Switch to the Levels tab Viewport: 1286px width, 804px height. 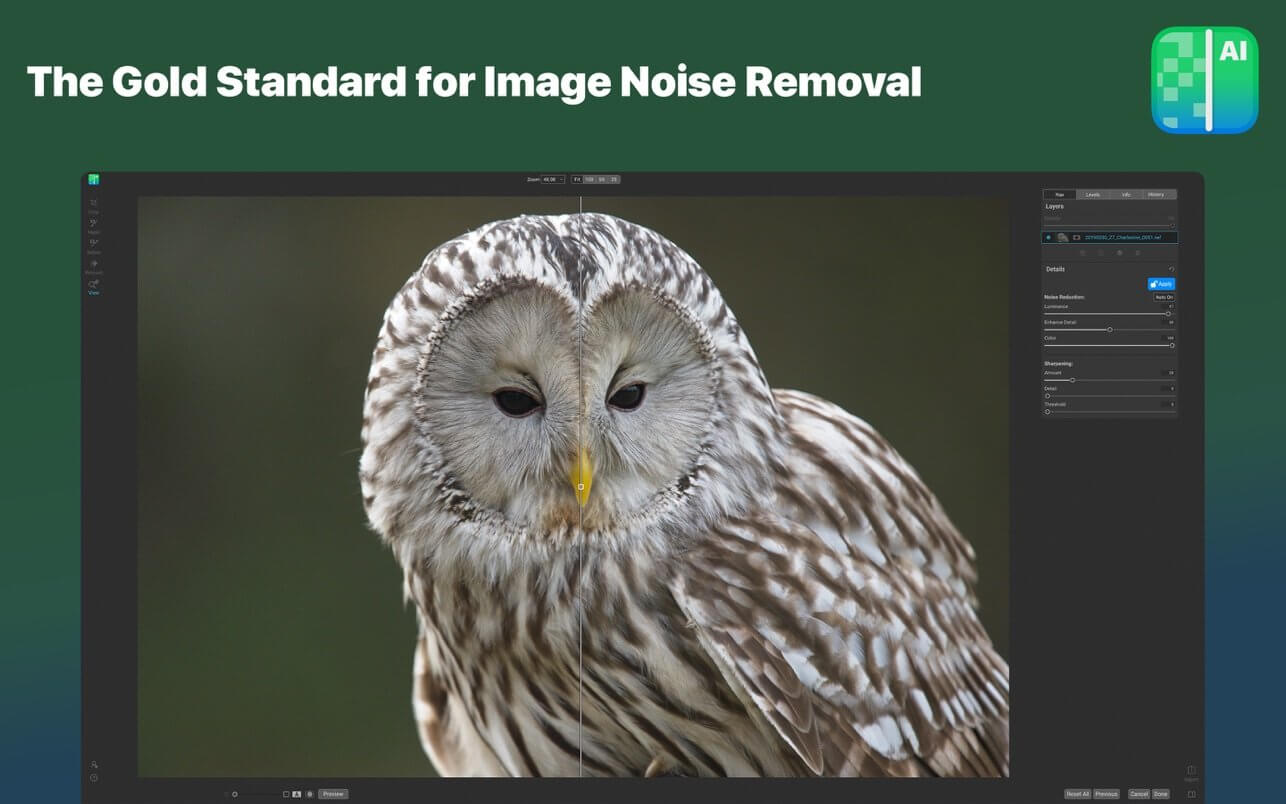click(1093, 194)
